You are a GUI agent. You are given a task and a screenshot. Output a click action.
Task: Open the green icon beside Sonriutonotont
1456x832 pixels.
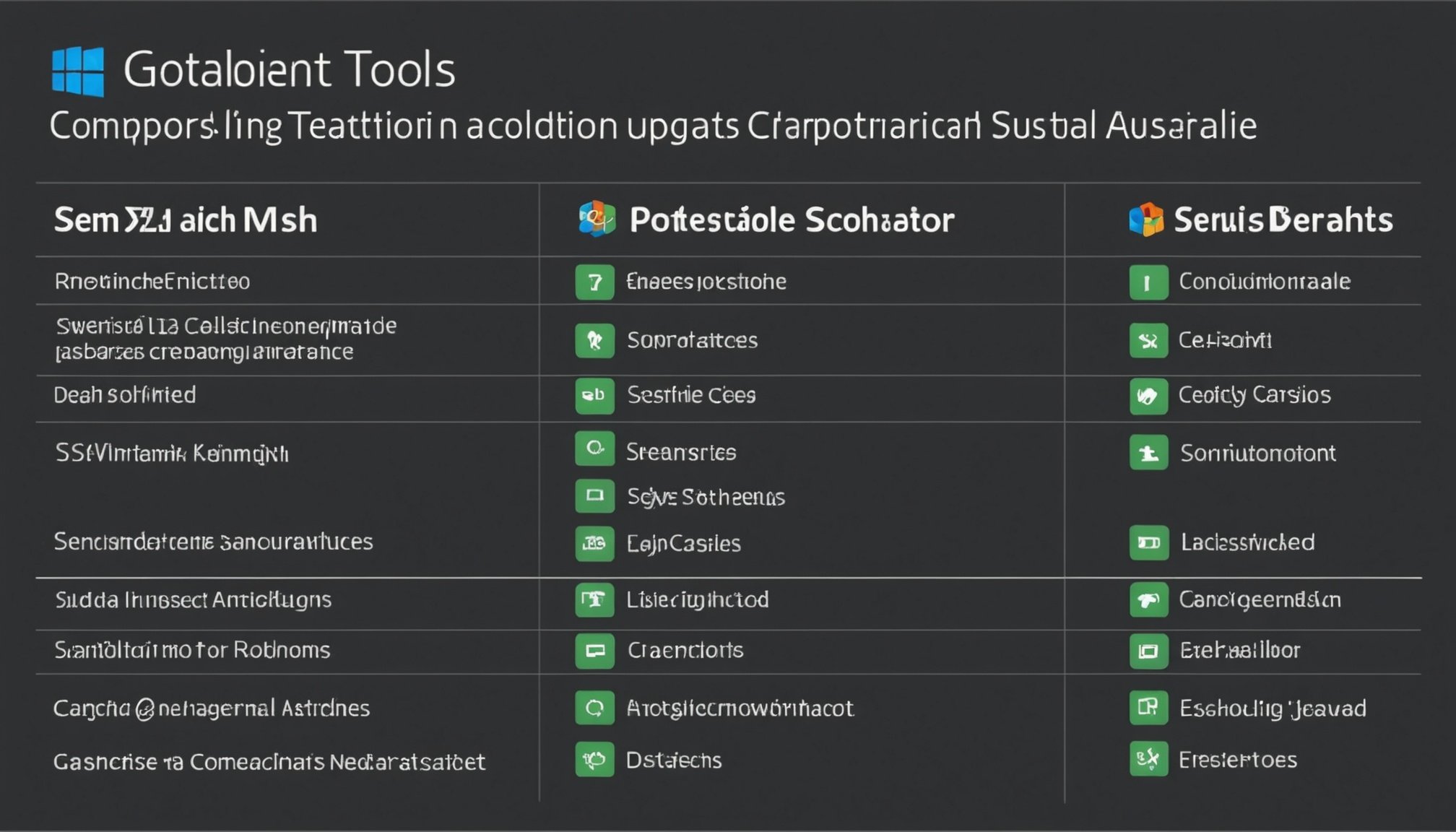tap(1148, 453)
